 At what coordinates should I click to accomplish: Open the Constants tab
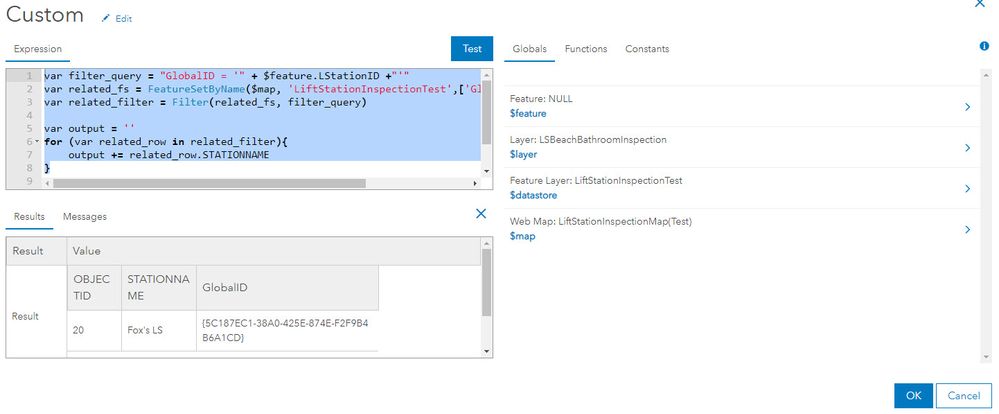647,49
